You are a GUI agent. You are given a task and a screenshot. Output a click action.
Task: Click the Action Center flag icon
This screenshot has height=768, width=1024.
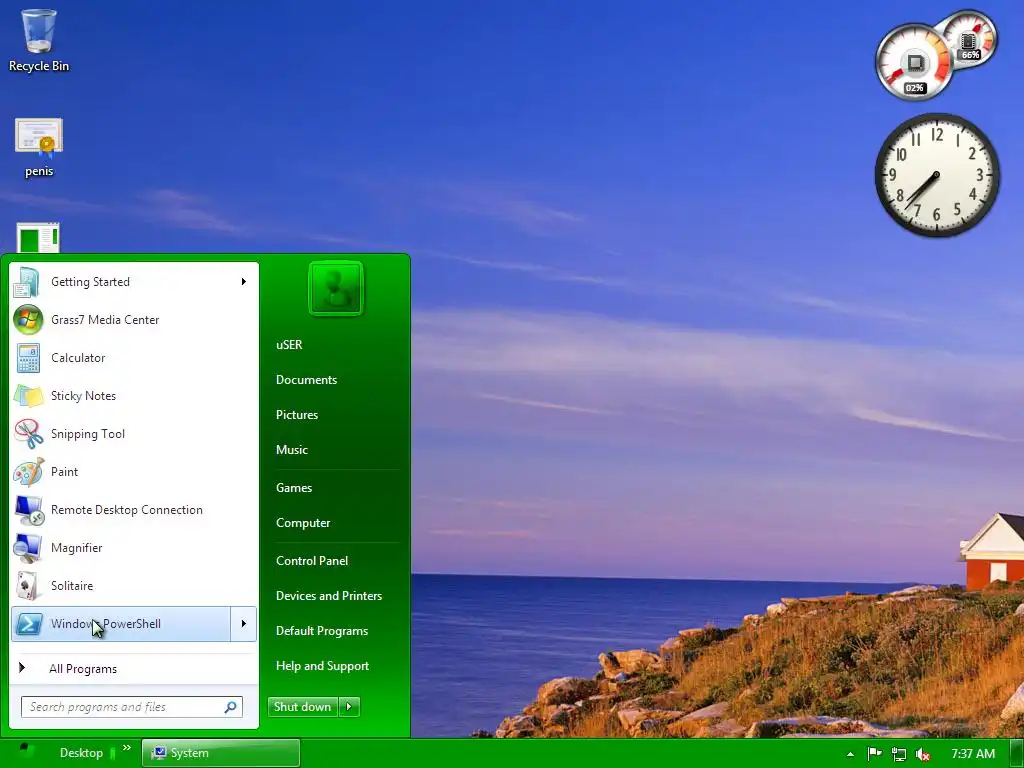874,754
